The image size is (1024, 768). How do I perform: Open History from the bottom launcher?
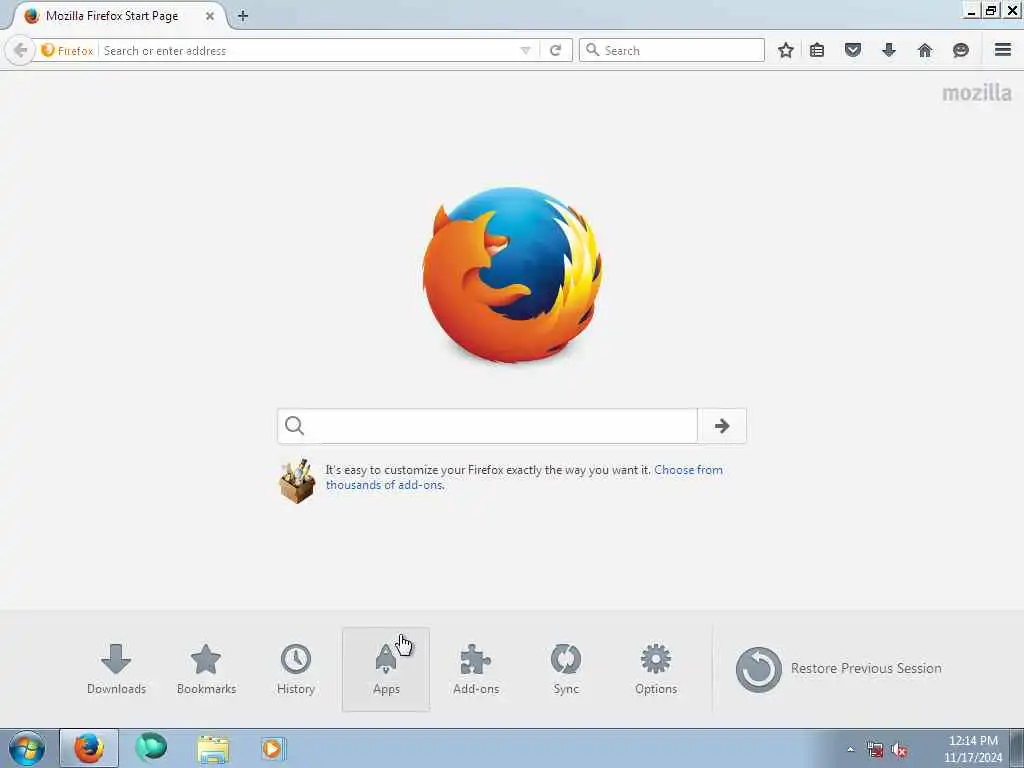pyautogui.click(x=296, y=669)
